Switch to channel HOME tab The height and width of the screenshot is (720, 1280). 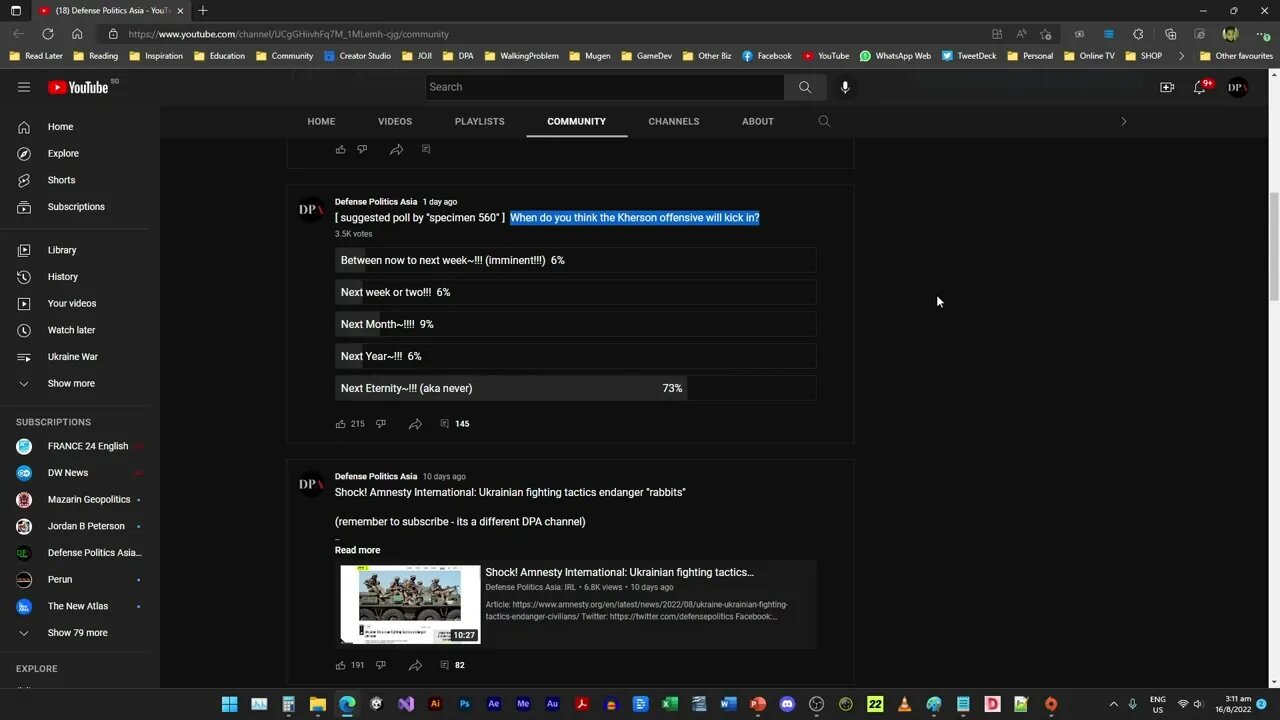pos(321,121)
